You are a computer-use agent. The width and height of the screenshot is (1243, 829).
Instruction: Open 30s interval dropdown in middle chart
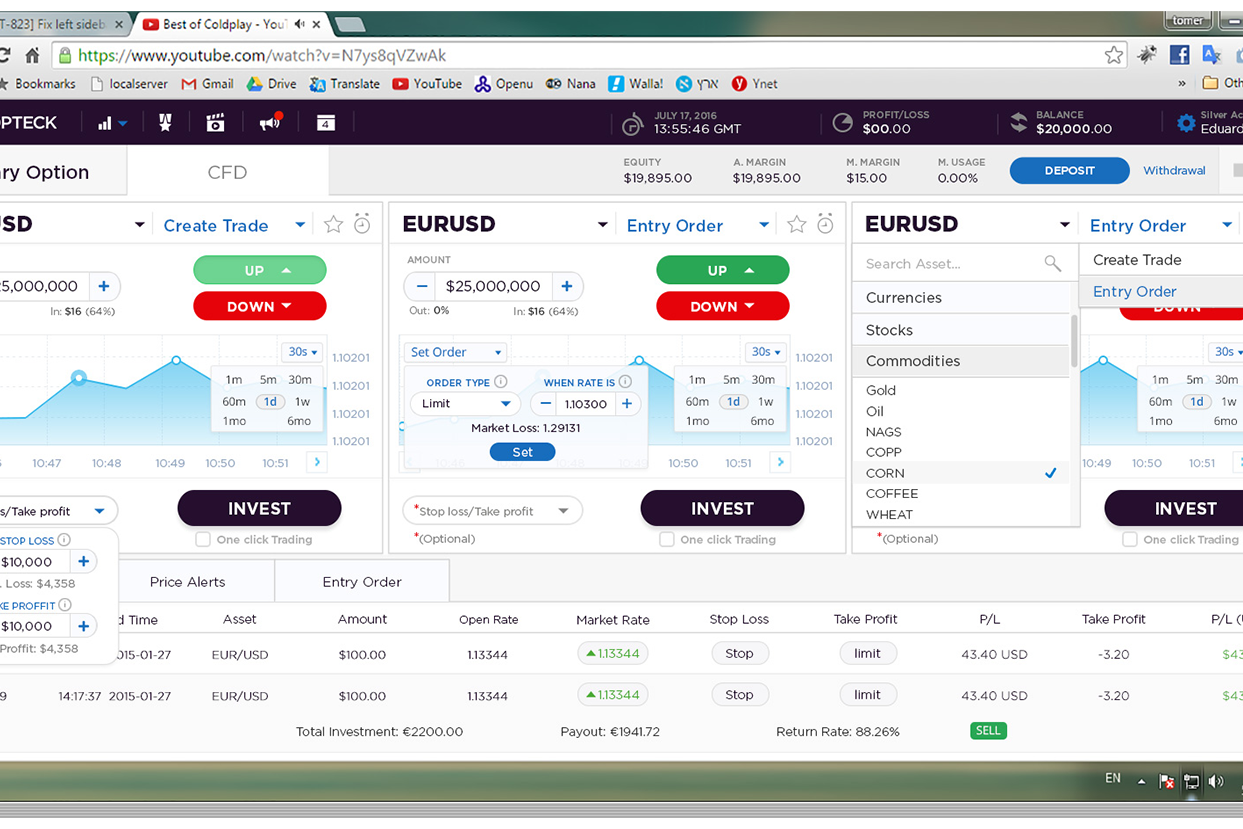coord(766,352)
